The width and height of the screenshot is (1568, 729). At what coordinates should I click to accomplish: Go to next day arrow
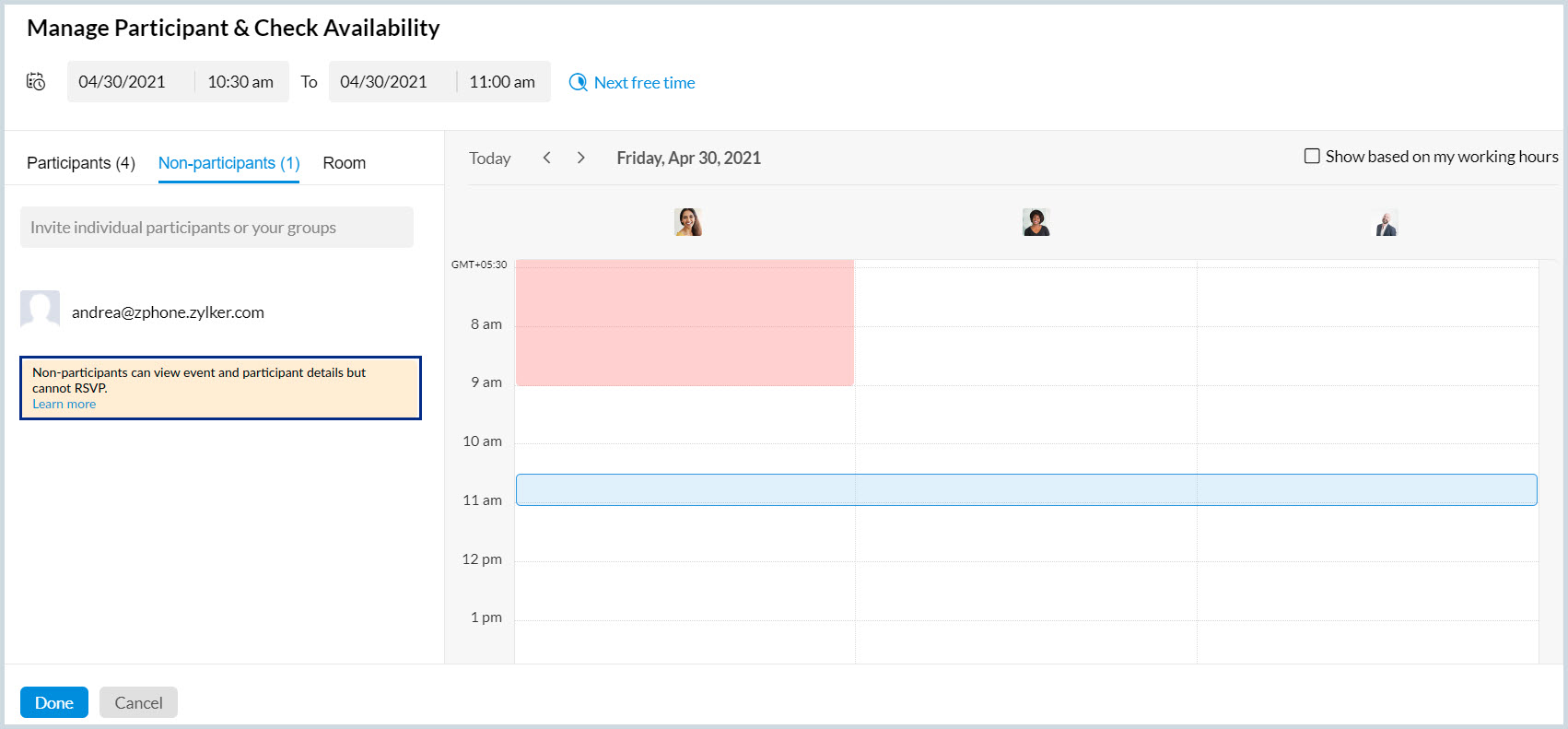(x=580, y=158)
